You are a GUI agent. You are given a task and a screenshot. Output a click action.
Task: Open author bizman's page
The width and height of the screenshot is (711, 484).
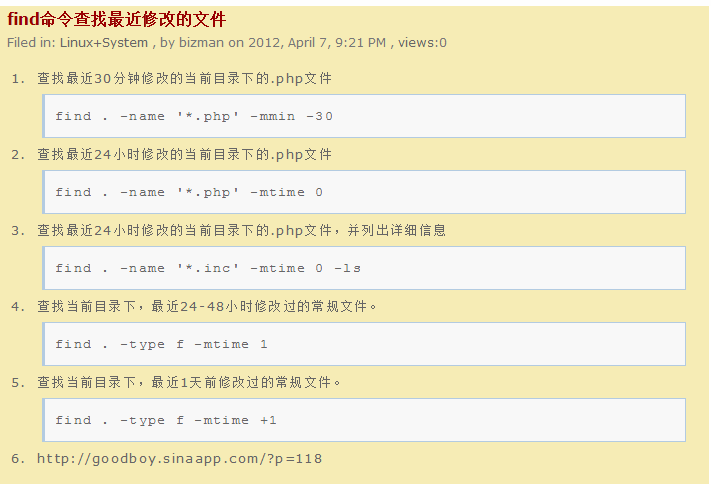click(x=201, y=43)
